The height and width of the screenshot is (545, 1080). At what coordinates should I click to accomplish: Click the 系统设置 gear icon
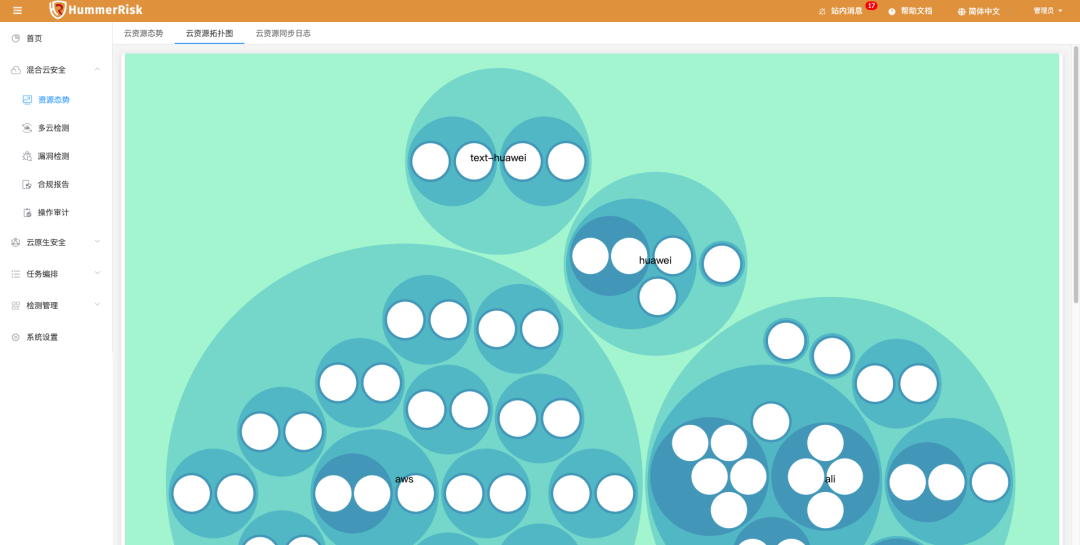(x=16, y=337)
